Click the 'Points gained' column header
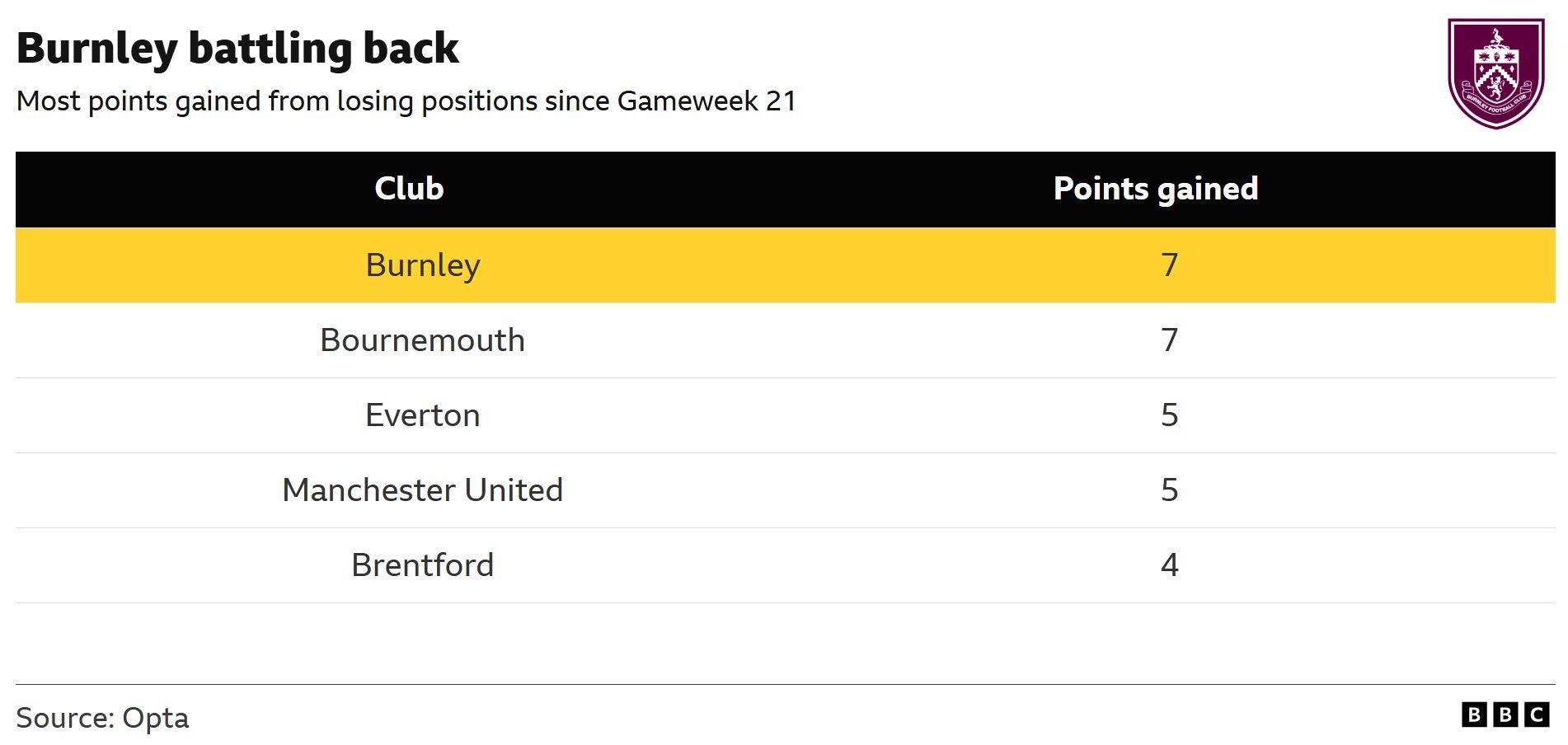This screenshot has height=745, width=1568. tap(1156, 189)
